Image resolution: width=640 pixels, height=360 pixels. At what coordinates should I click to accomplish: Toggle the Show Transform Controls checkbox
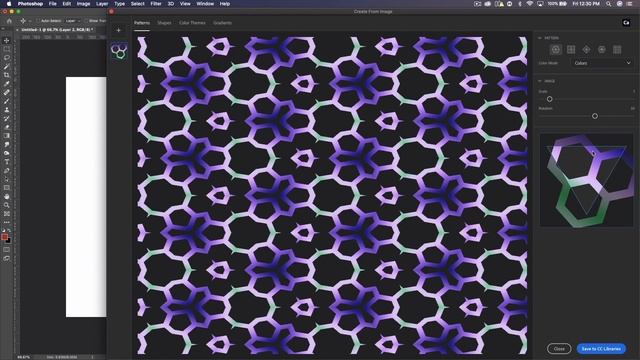(86, 20)
